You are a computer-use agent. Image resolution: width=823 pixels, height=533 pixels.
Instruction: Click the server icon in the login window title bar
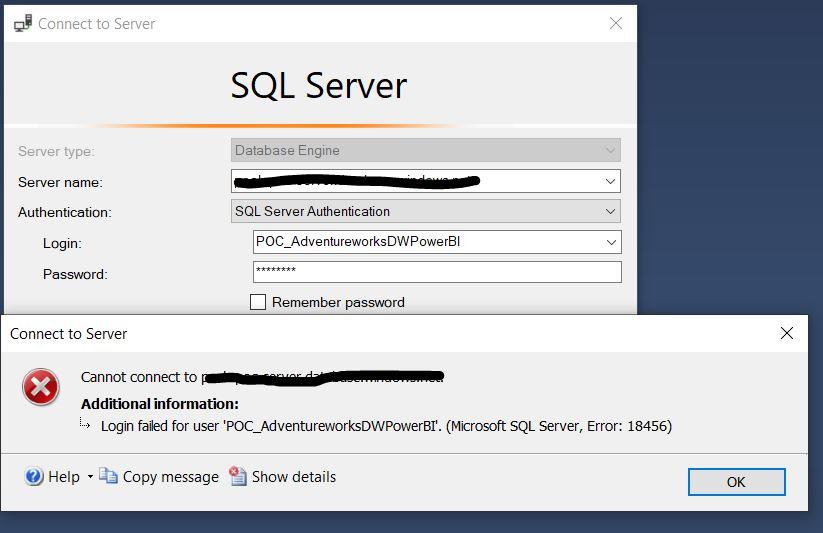point(23,23)
